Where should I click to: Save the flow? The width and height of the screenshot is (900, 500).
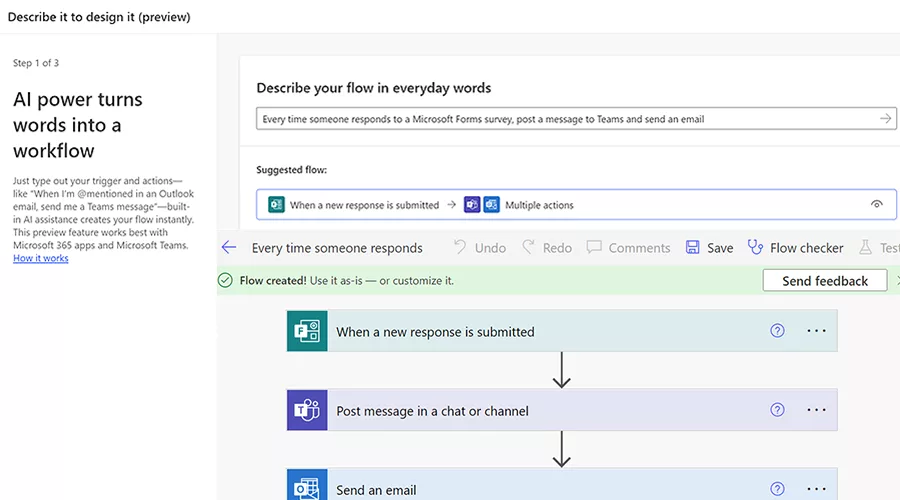[709, 247]
